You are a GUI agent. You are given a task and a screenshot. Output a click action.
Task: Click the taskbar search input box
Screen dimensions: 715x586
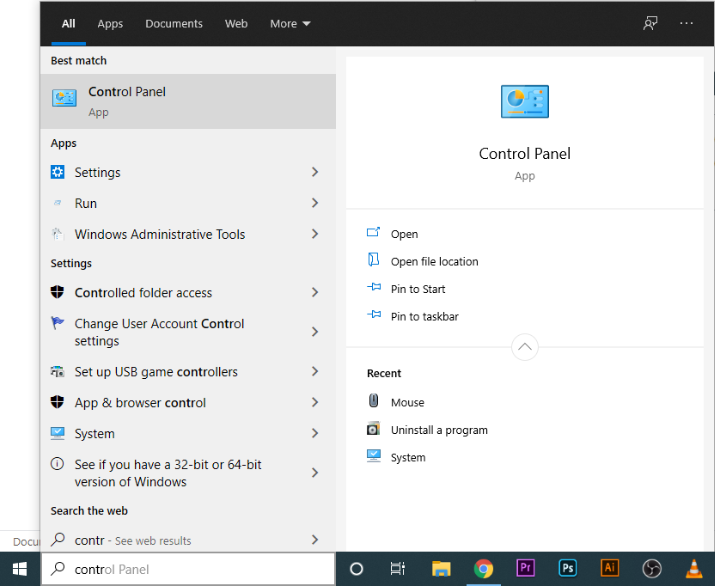click(188, 569)
